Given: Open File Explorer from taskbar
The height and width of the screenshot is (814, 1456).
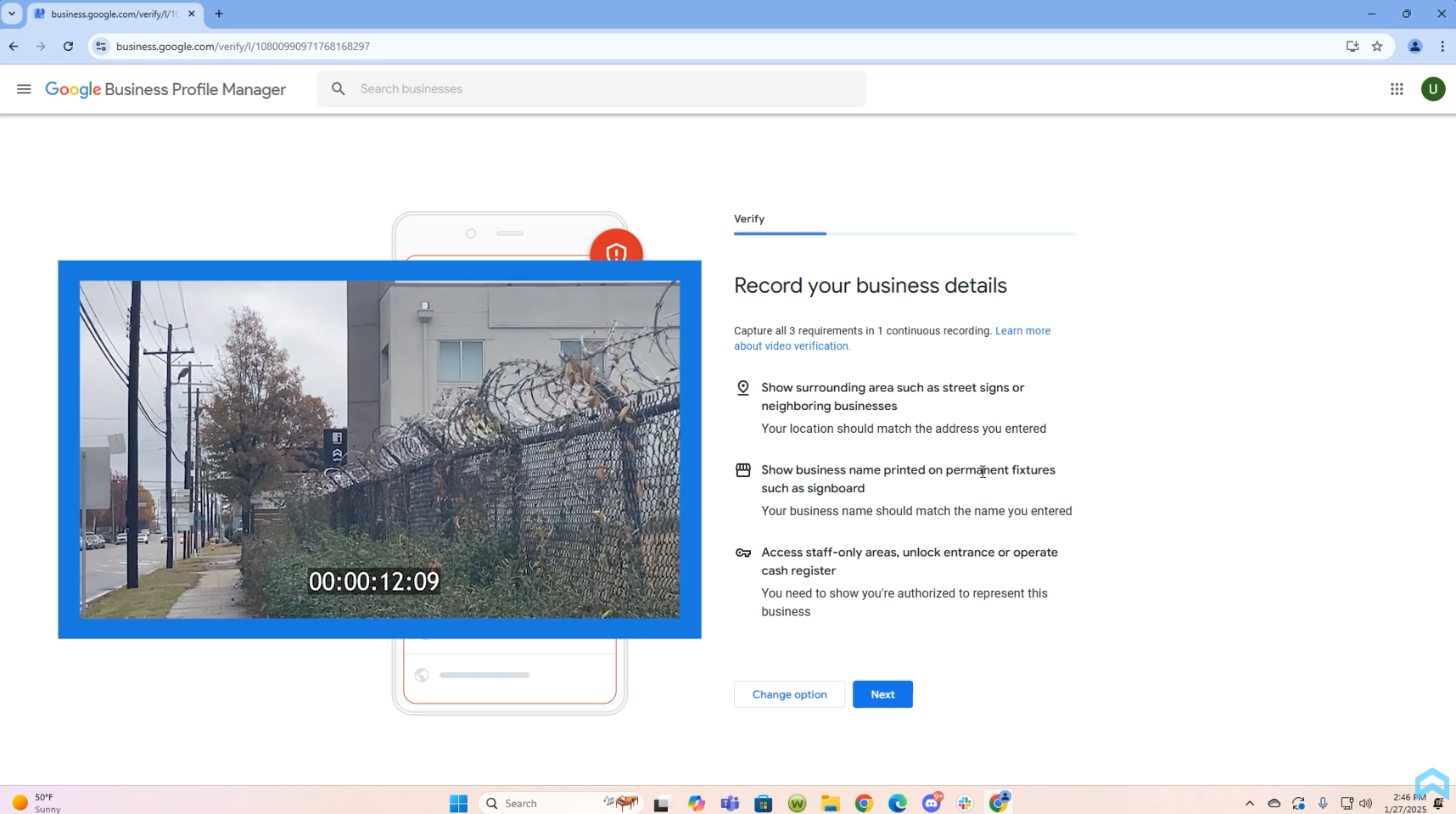Looking at the screenshot, I should click(831, 803).
